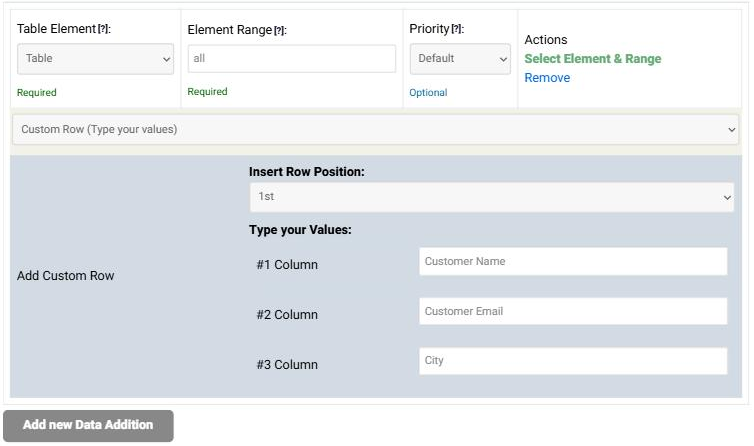Click the #2 Column label

point(287,315)
